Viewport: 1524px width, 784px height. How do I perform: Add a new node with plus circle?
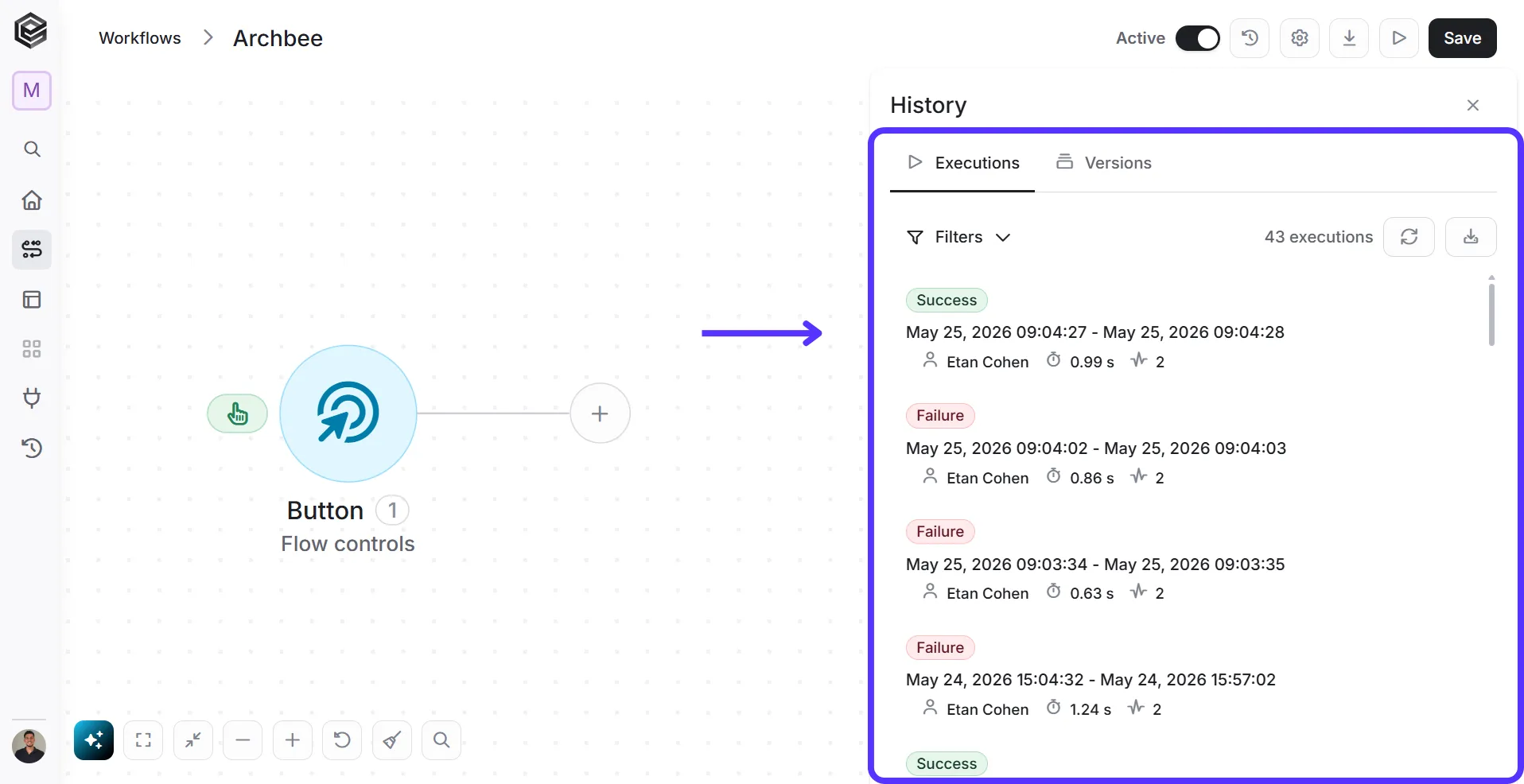click(601, 413)
